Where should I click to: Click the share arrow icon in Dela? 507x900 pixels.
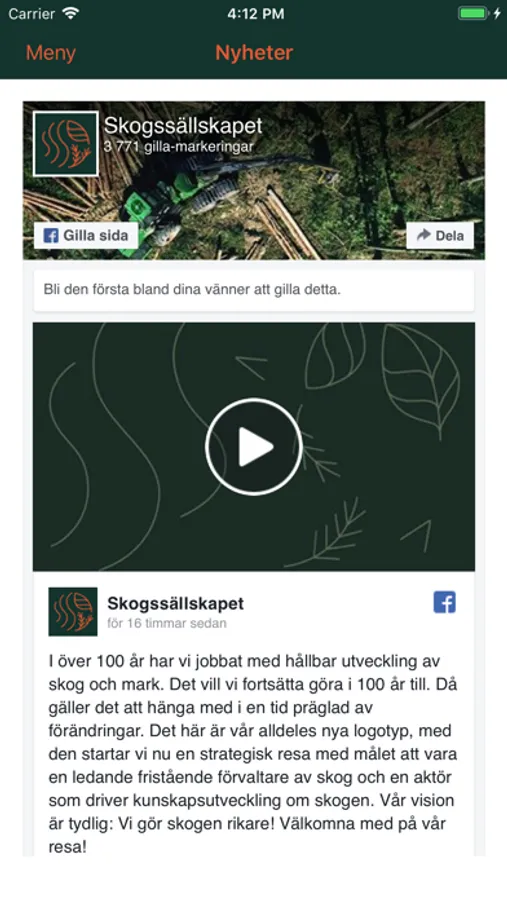point(424,234)
